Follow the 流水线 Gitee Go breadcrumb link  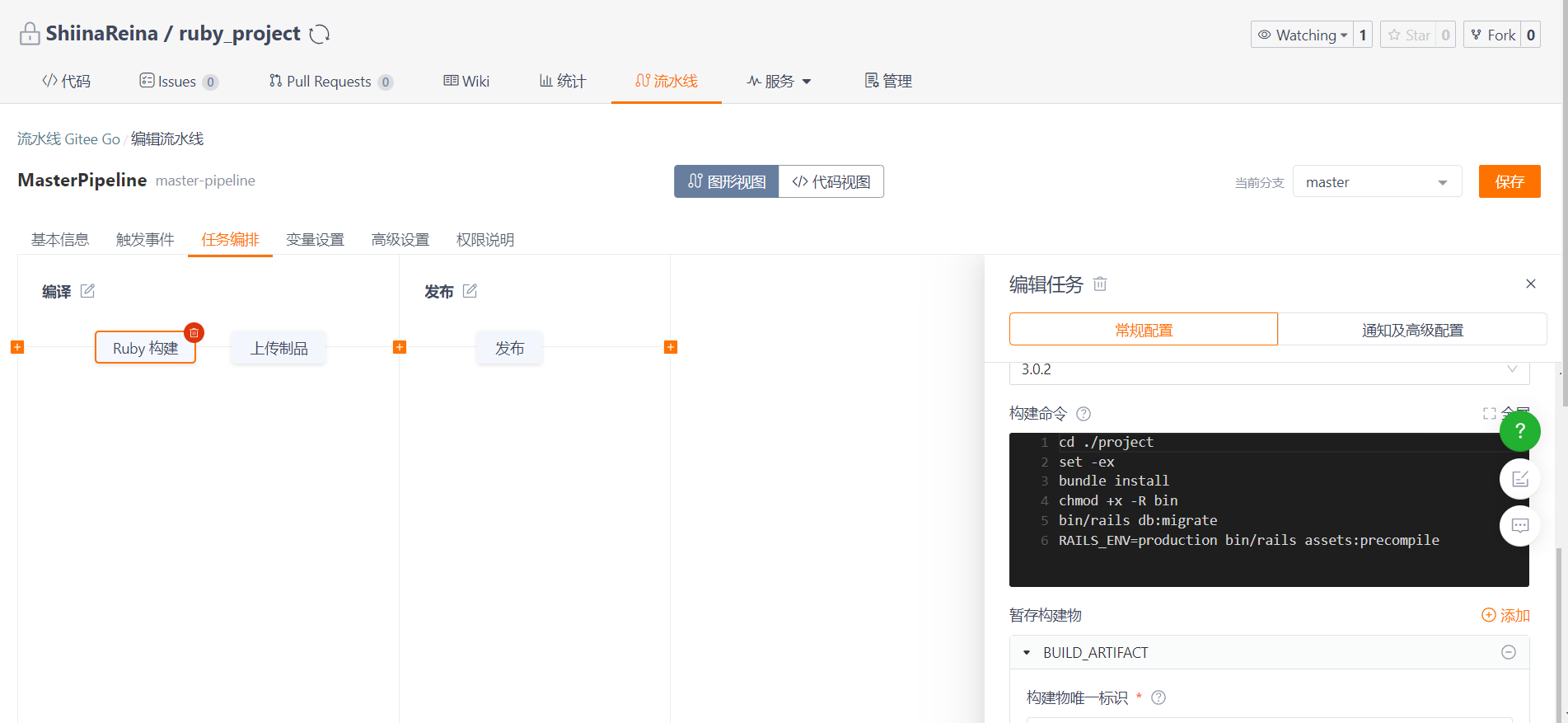[x=68, y=138]
